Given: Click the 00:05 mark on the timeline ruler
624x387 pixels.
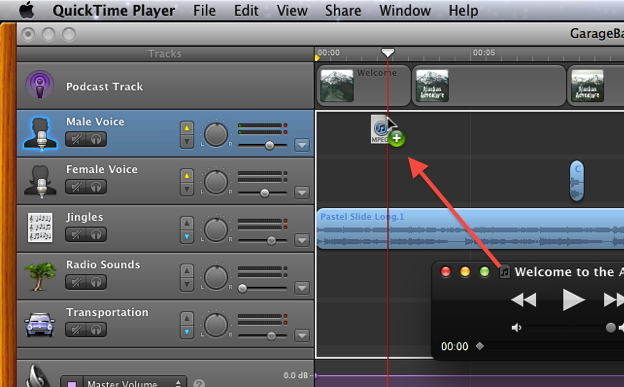Looking at the screenshot, I should click(x=484, y=53).
